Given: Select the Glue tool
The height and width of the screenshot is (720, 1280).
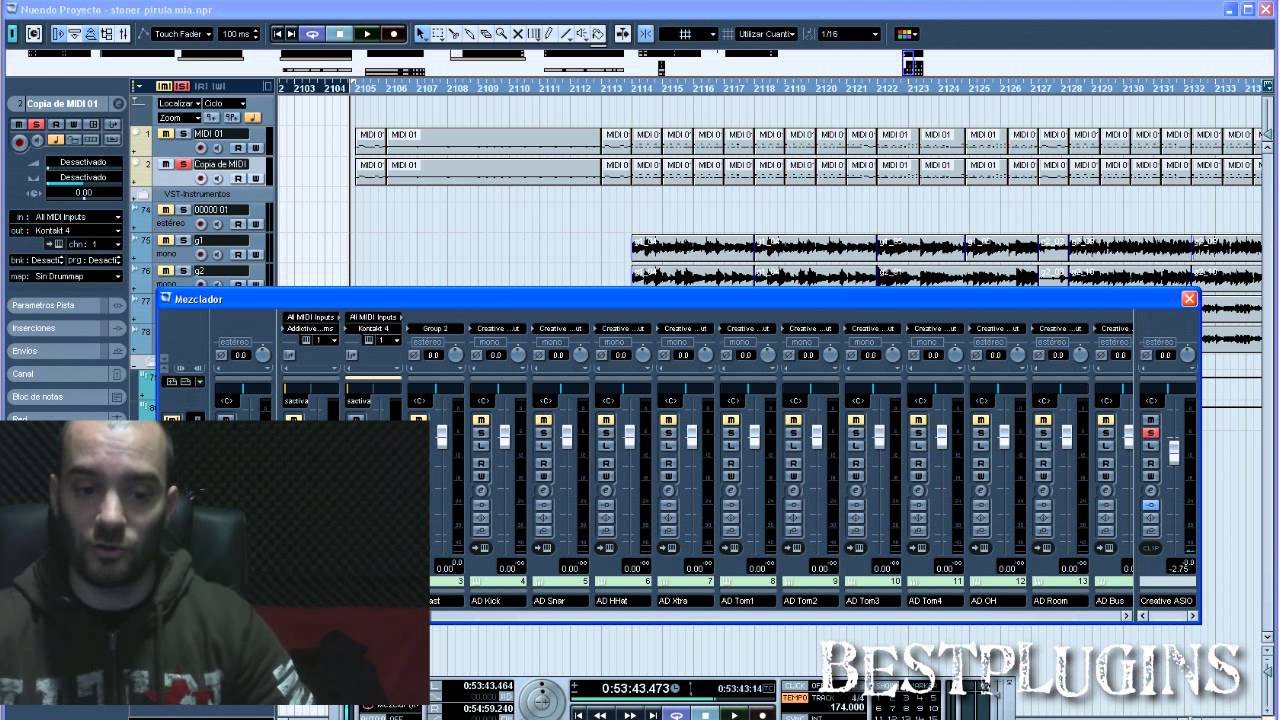Looking at the screenshot, I should click(x=469, y=34).
